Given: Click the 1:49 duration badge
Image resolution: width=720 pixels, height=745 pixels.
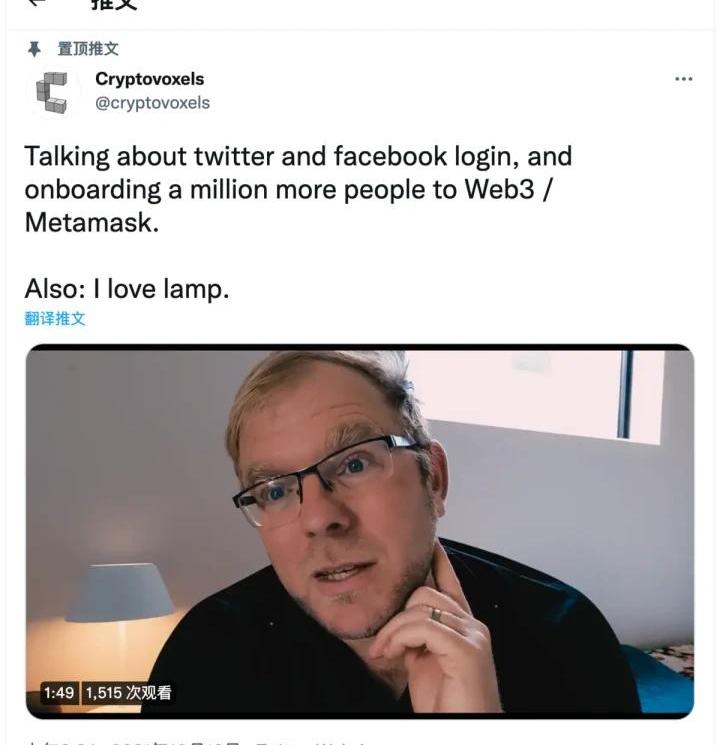Looking at the screenshot, I should (x=59, y=693).
